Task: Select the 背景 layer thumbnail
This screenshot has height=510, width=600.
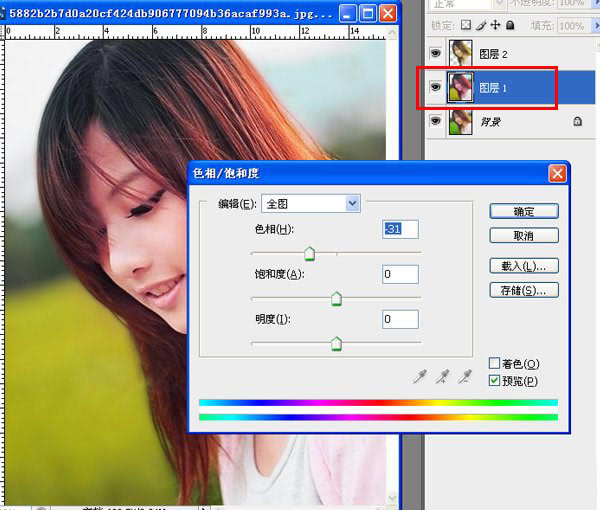Action: click(x=460, y=122)
